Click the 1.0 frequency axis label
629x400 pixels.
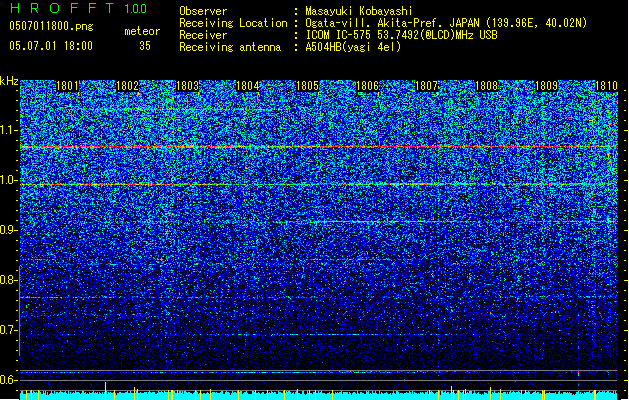pyautogui.click(x=9, y=180)
